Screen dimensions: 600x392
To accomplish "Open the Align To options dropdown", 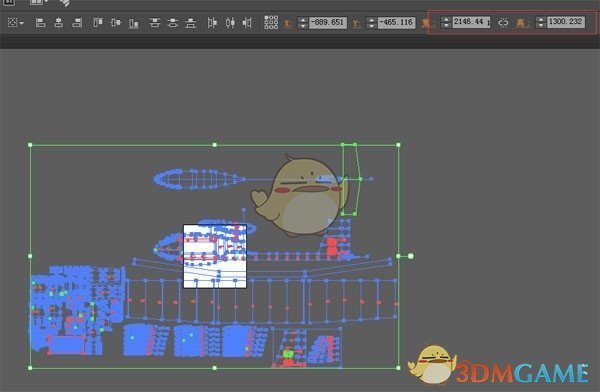I will click(x=16, y=23).
